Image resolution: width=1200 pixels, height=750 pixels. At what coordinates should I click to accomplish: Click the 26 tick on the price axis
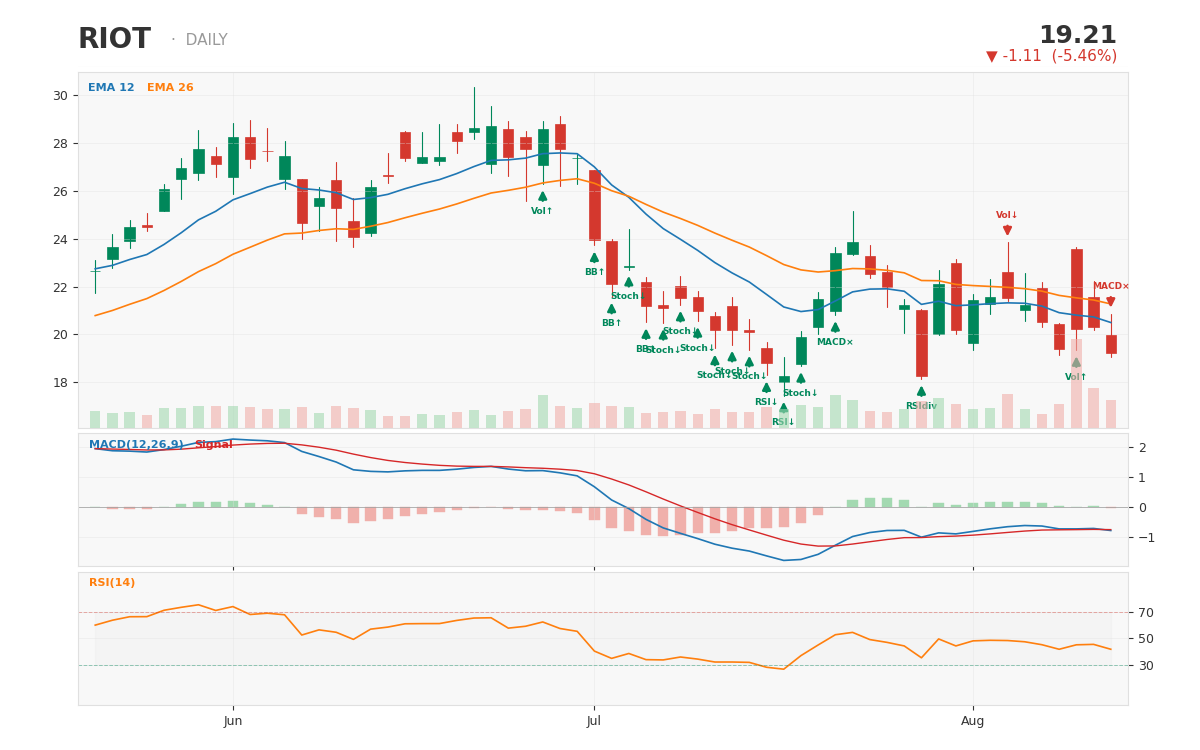(x=60, y=192)
